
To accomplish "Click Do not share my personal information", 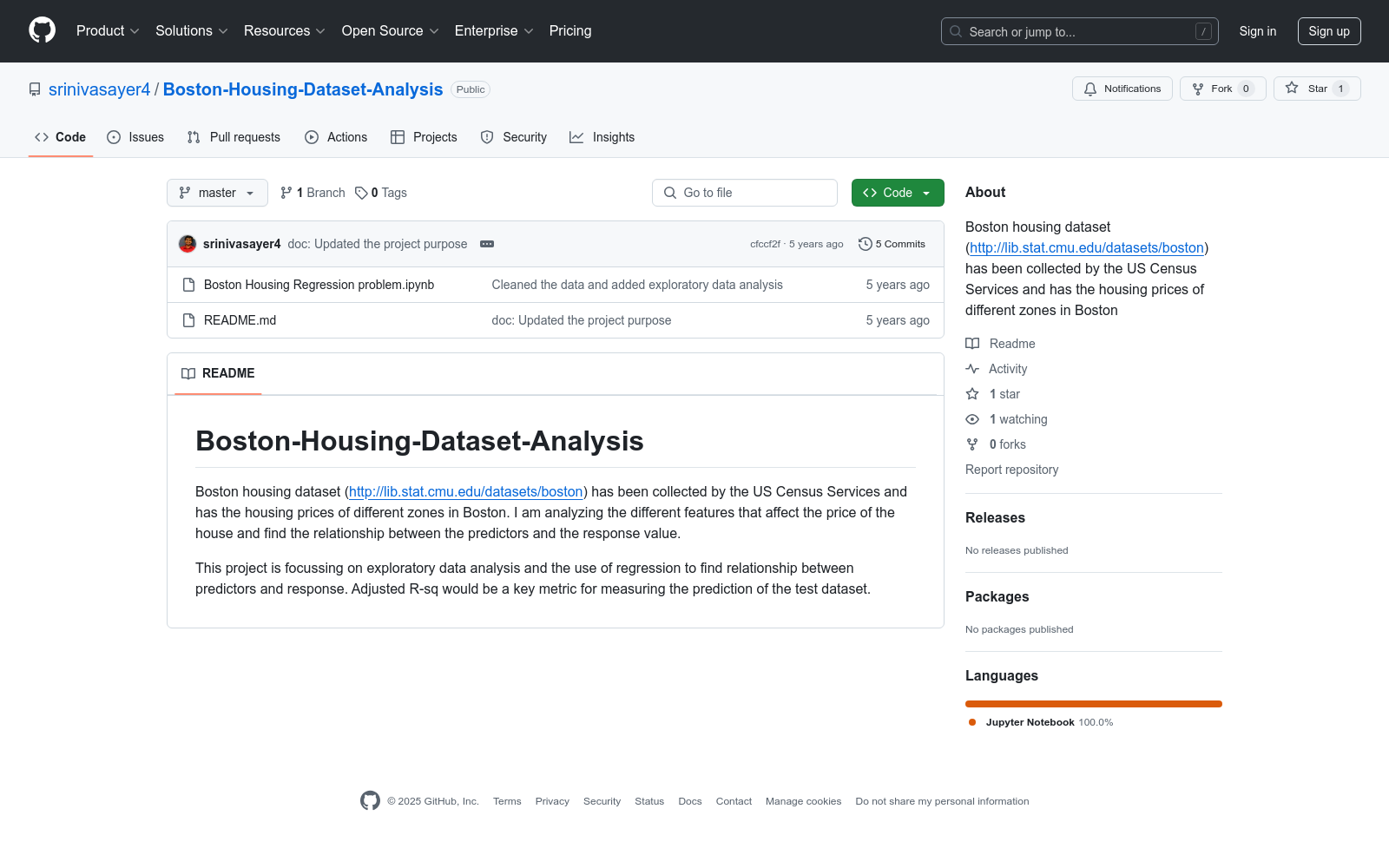I will pyautogui.click(x=942, y=801).
